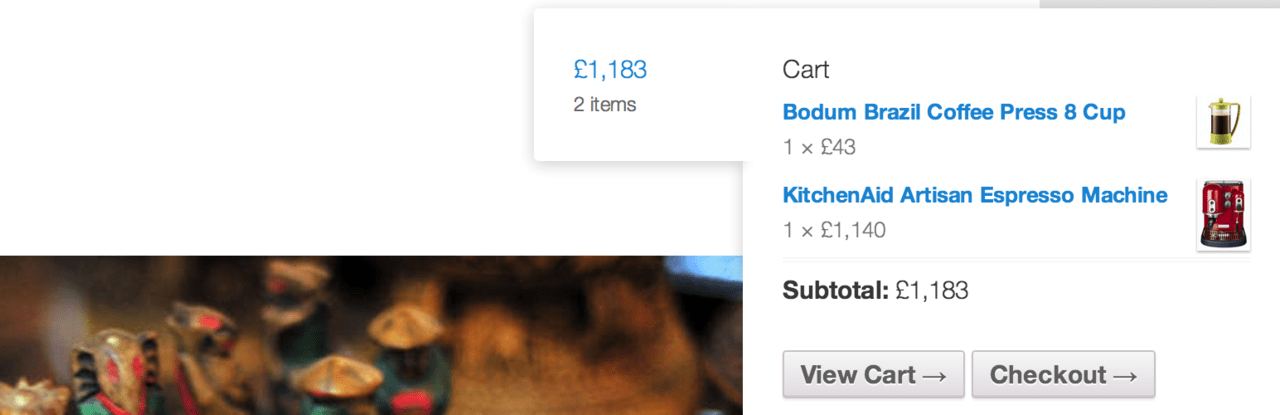Click the Bodum Brazil Coffee Press 8 Cup link
The width and height of the screenshot is (1280, 415).
[954, 112]
